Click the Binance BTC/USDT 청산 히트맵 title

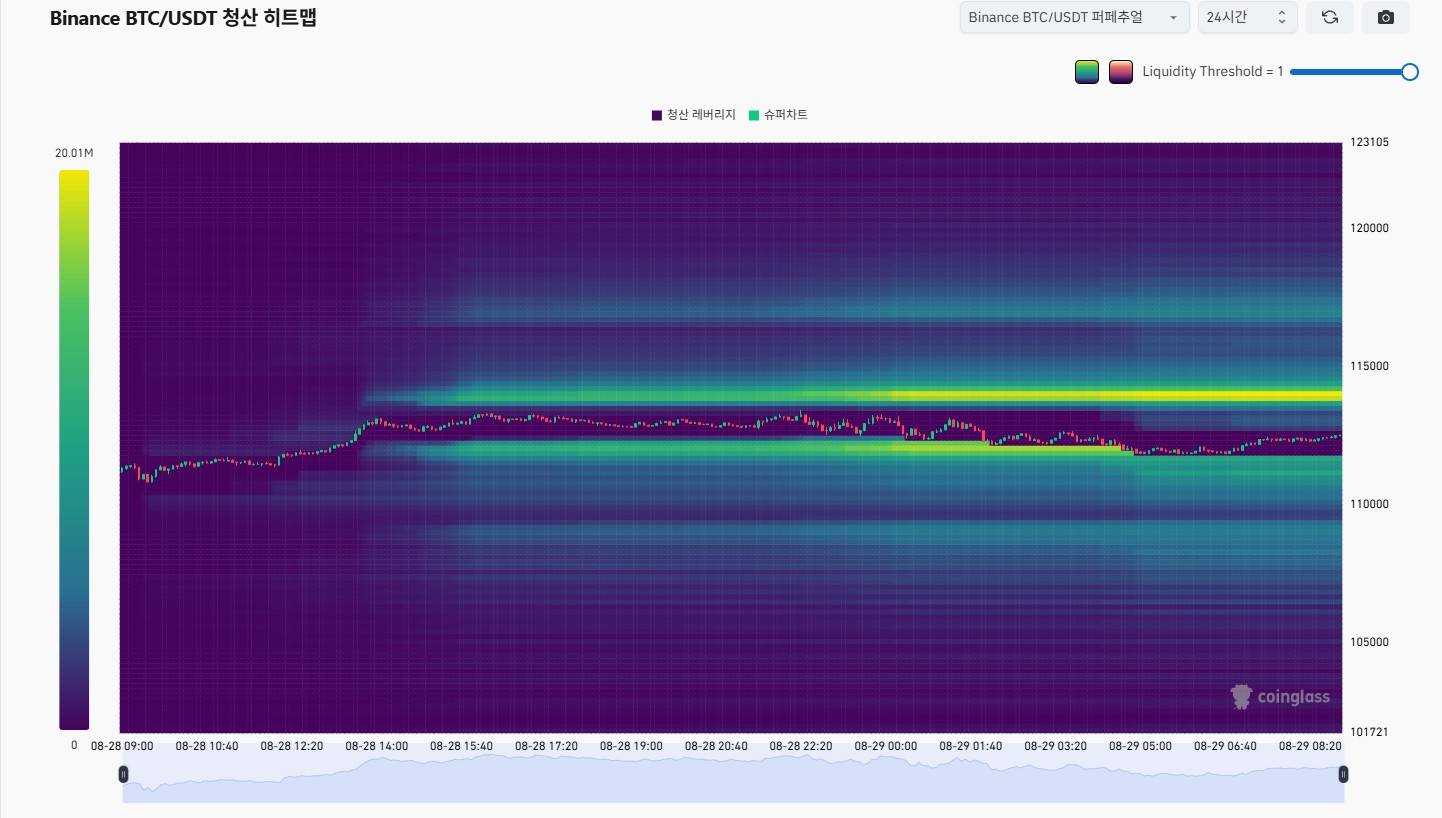coord(183,17)
